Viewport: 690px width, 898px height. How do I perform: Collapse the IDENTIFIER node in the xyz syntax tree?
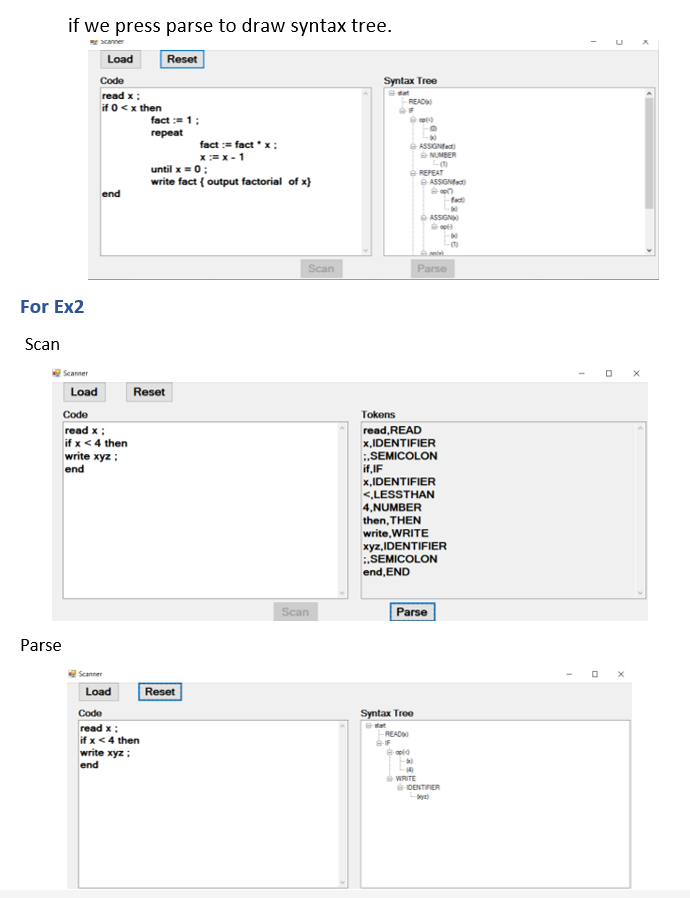tap(400, 787)
